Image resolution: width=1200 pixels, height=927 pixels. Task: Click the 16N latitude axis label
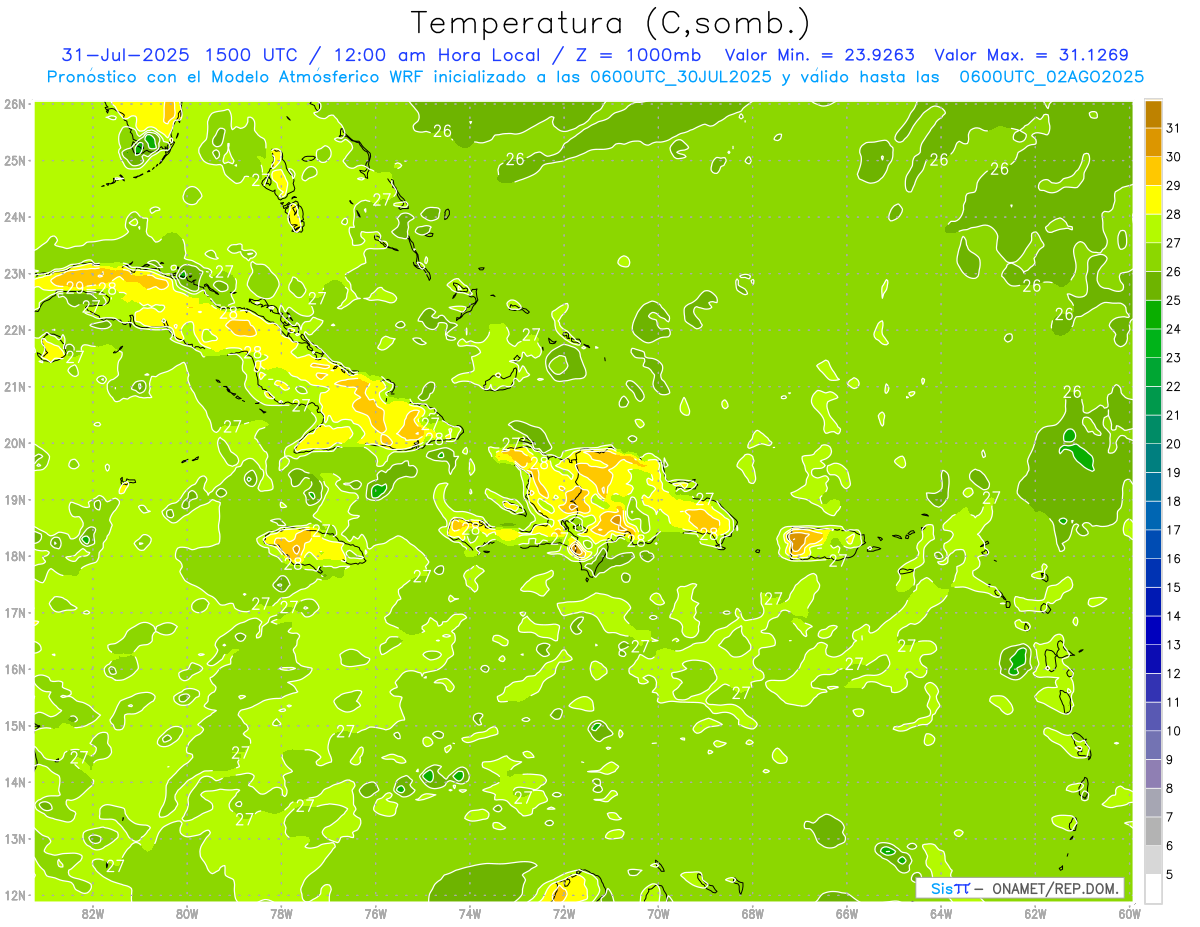14,670
